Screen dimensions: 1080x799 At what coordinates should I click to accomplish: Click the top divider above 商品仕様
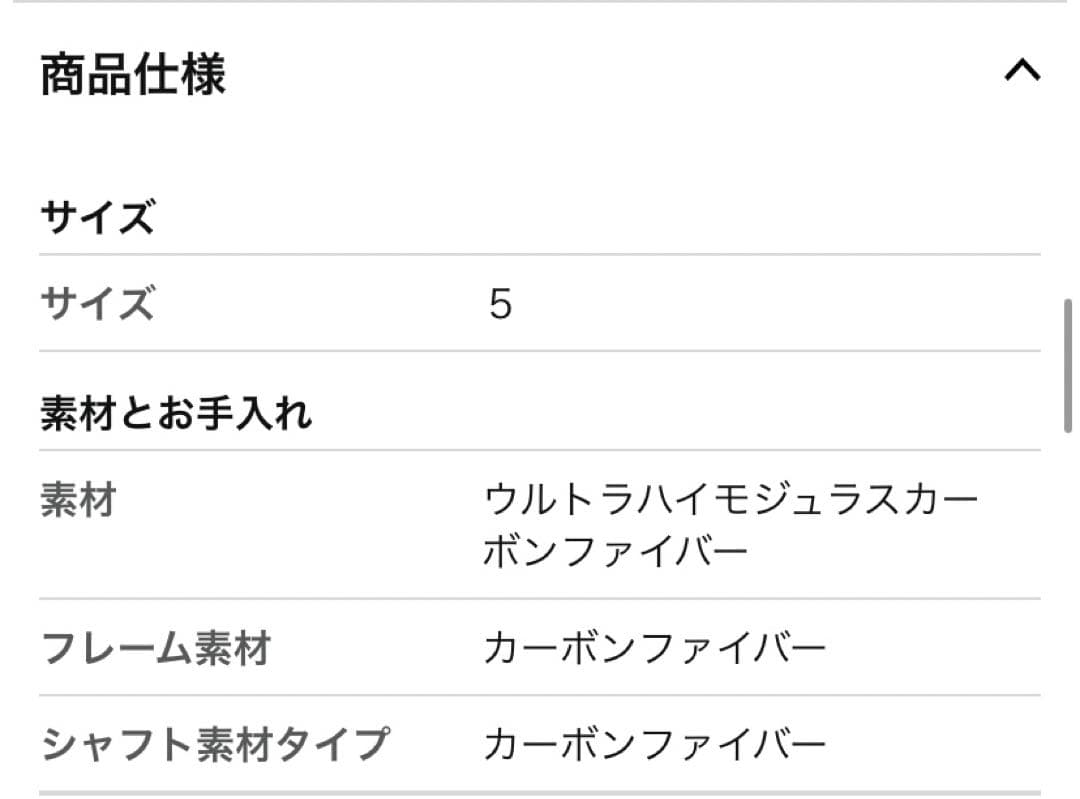tap(540, 2)
